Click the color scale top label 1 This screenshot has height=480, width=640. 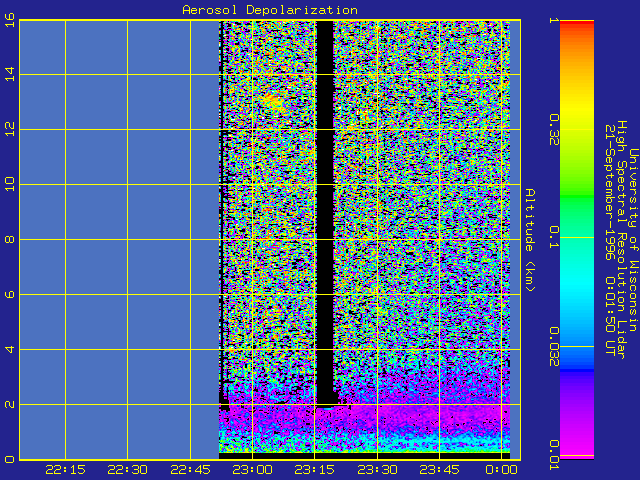553,20
